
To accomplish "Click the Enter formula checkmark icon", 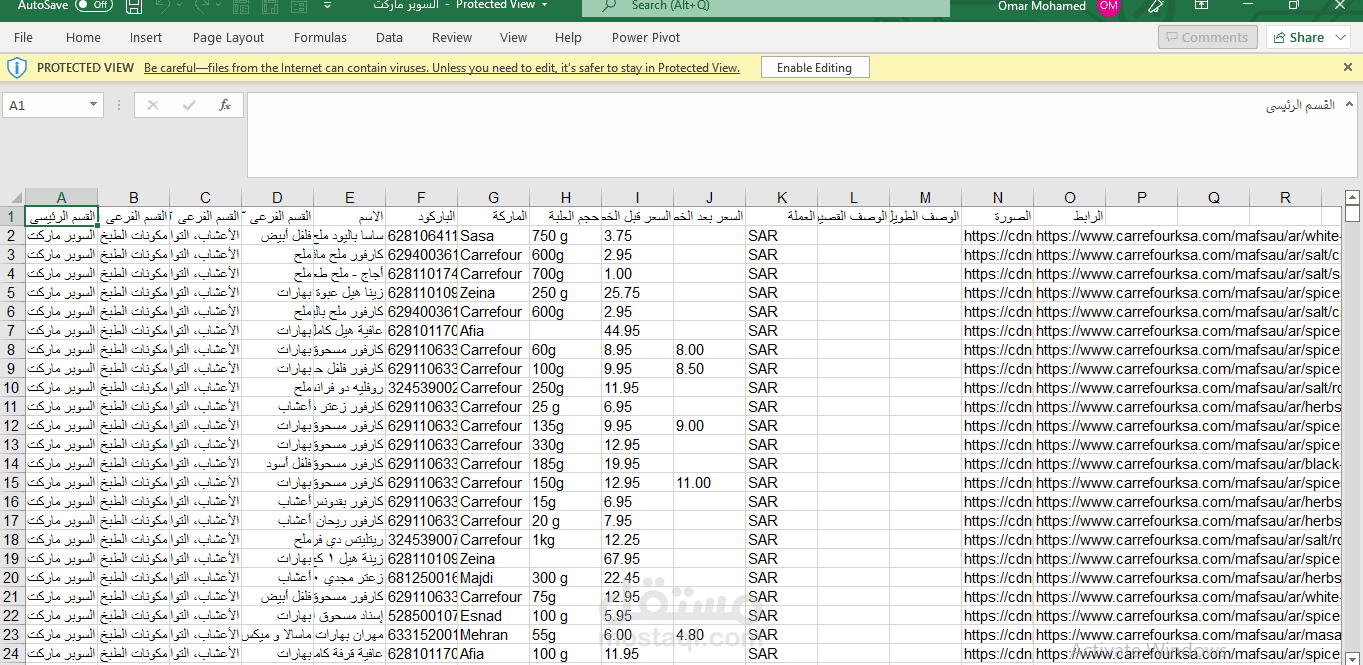I will (x=189, y=105).
